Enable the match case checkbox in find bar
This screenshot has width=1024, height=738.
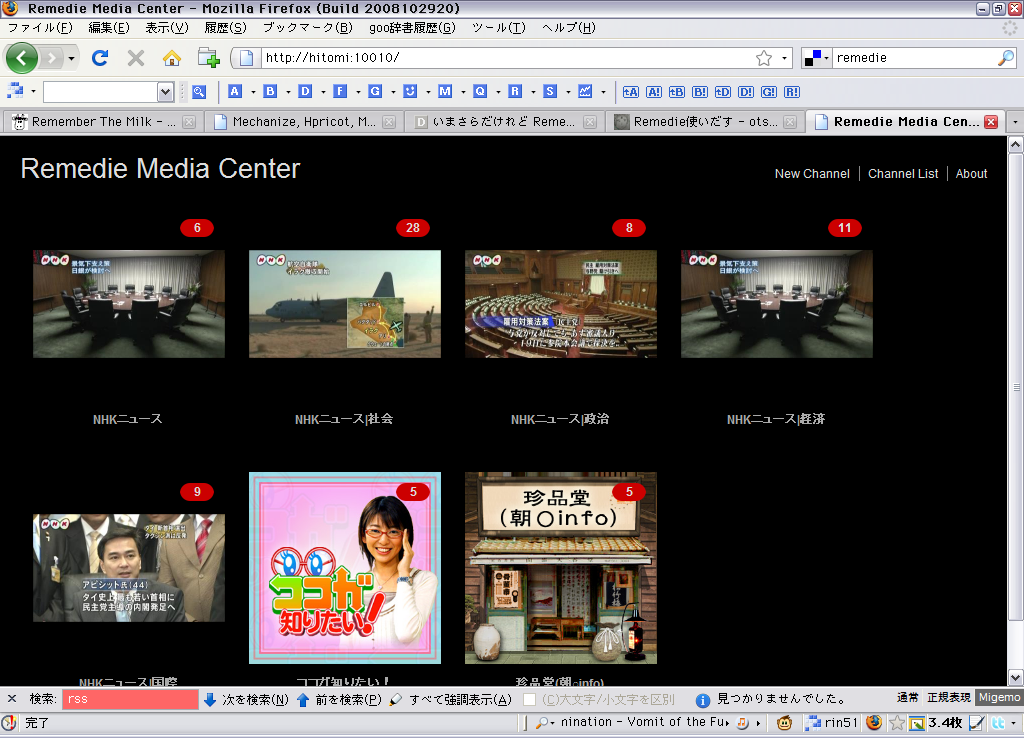point(530,699)
